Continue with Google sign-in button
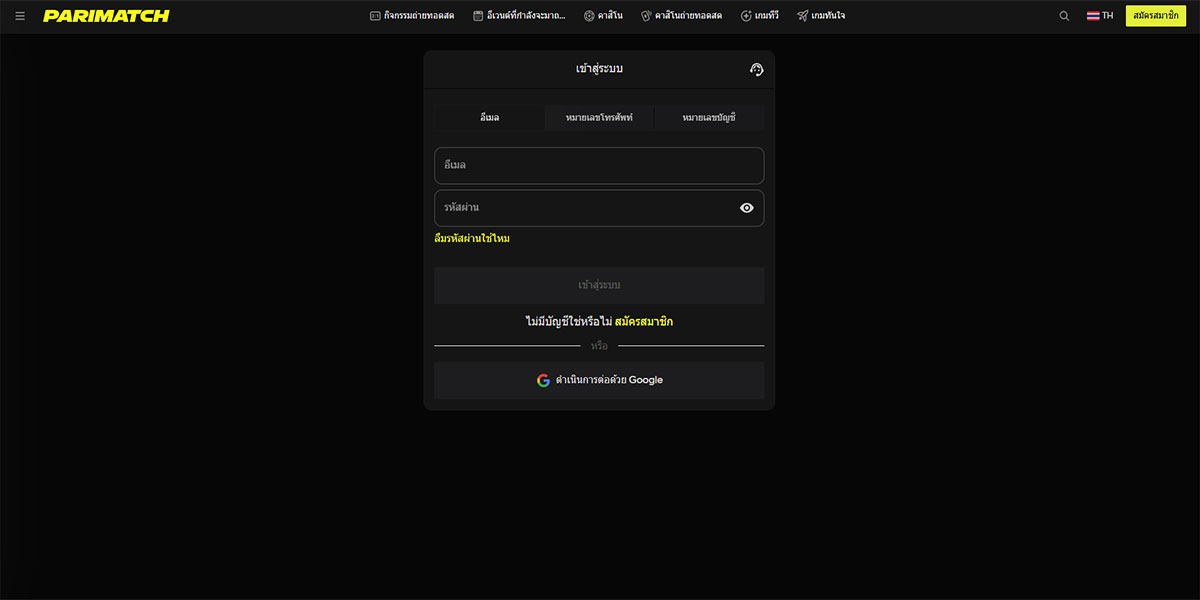 click(x=599, y=380)
